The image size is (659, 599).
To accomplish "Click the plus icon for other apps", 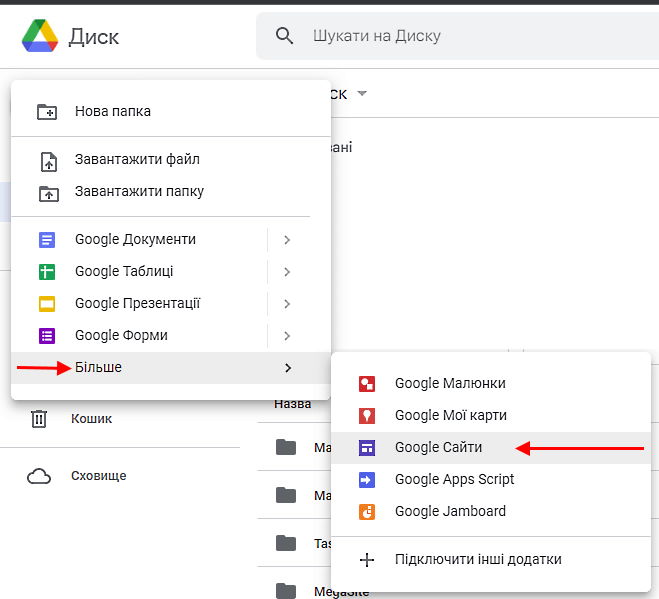I will [366, 560].
